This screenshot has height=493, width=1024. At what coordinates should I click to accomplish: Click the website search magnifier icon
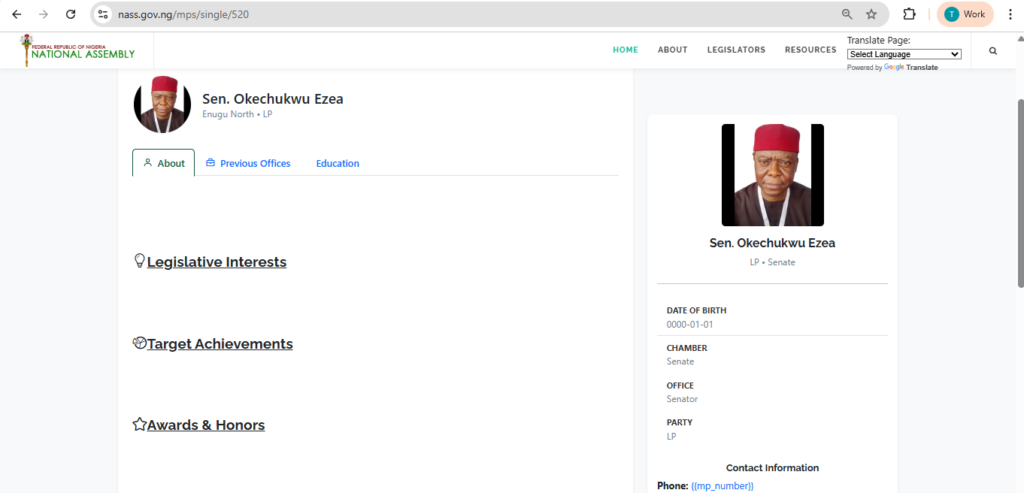[992, 50]
